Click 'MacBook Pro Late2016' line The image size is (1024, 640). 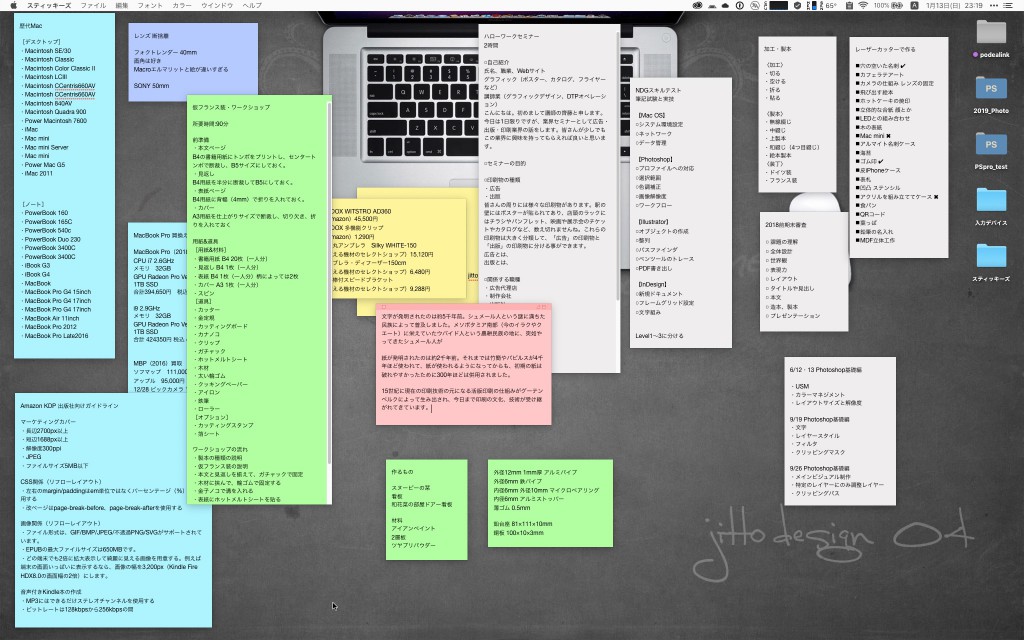(55, 336)
